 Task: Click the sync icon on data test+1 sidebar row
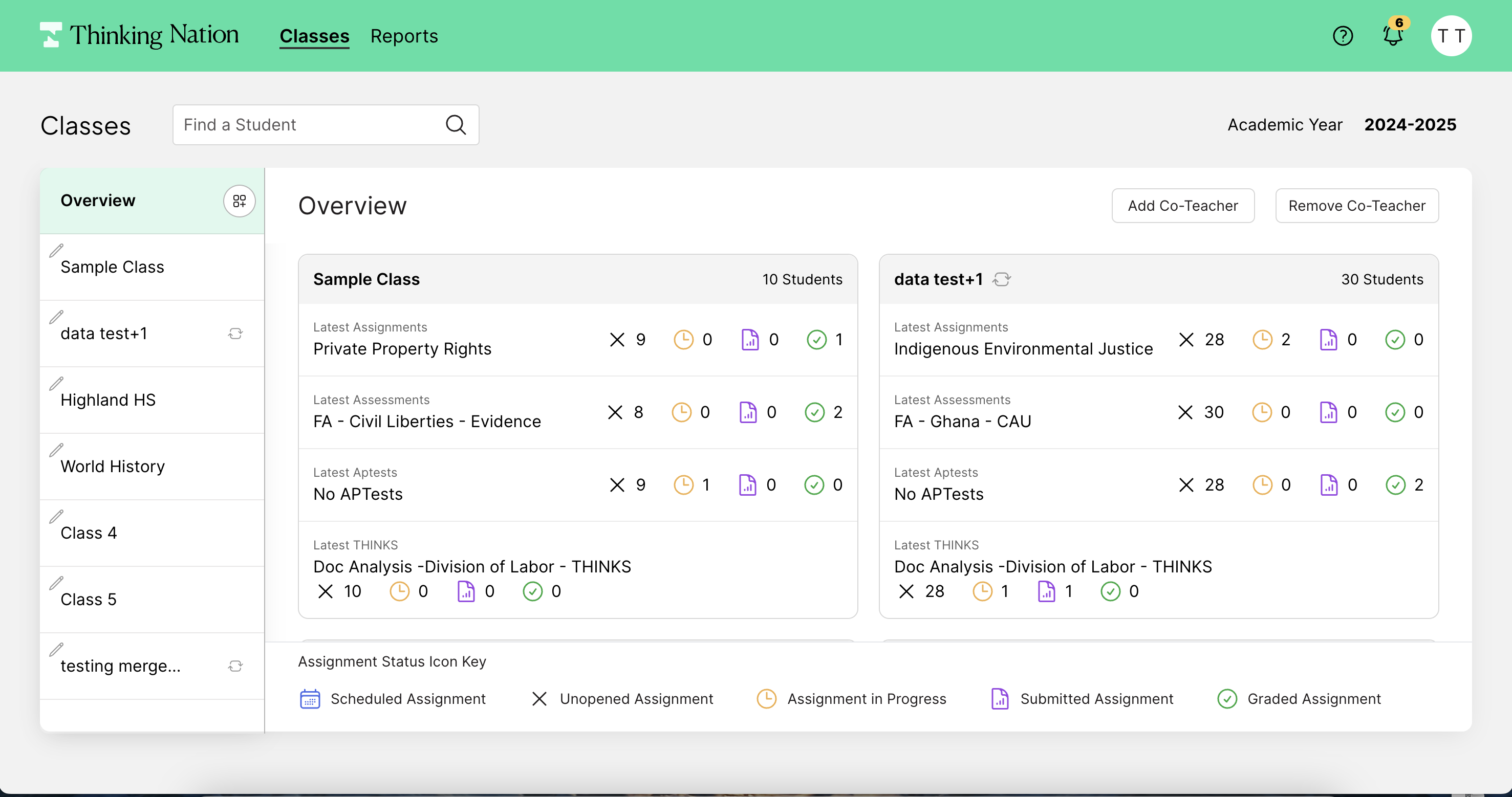(x=235, y=333)
